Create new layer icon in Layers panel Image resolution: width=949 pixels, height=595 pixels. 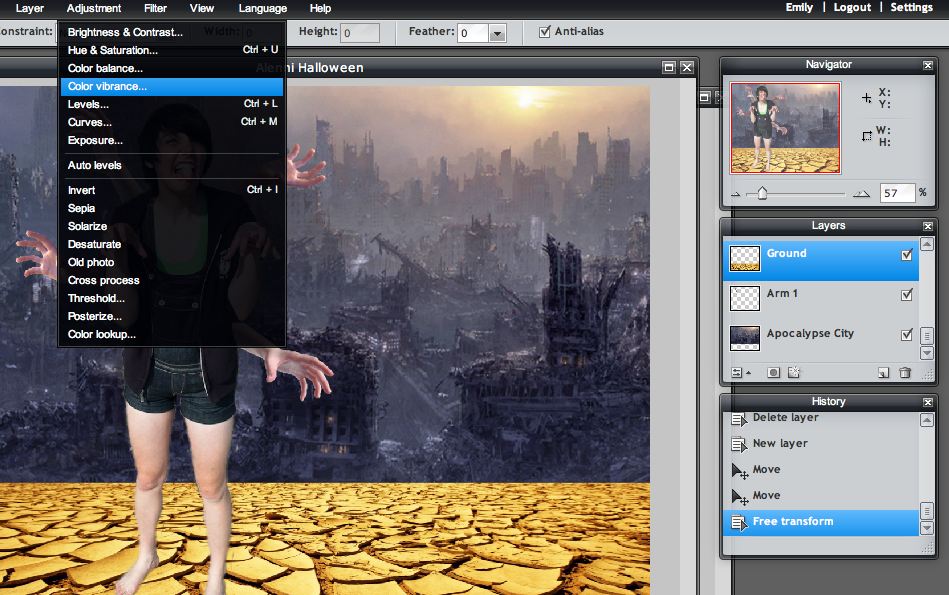(x=884, y=373)
